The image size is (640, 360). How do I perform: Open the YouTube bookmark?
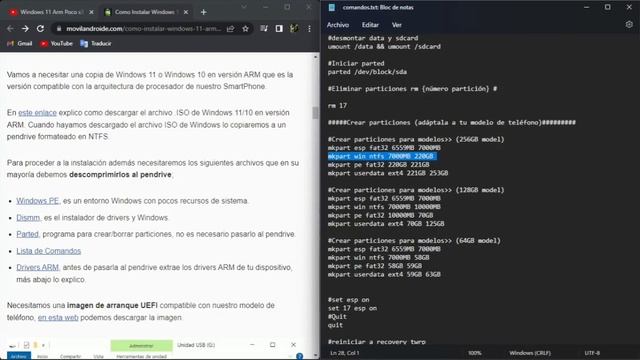pyautogui.click(x=56, y=43)
